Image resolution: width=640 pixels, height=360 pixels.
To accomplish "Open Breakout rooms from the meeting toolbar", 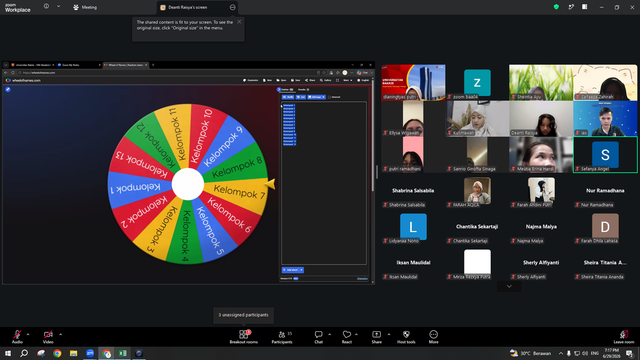I will 244,337.
